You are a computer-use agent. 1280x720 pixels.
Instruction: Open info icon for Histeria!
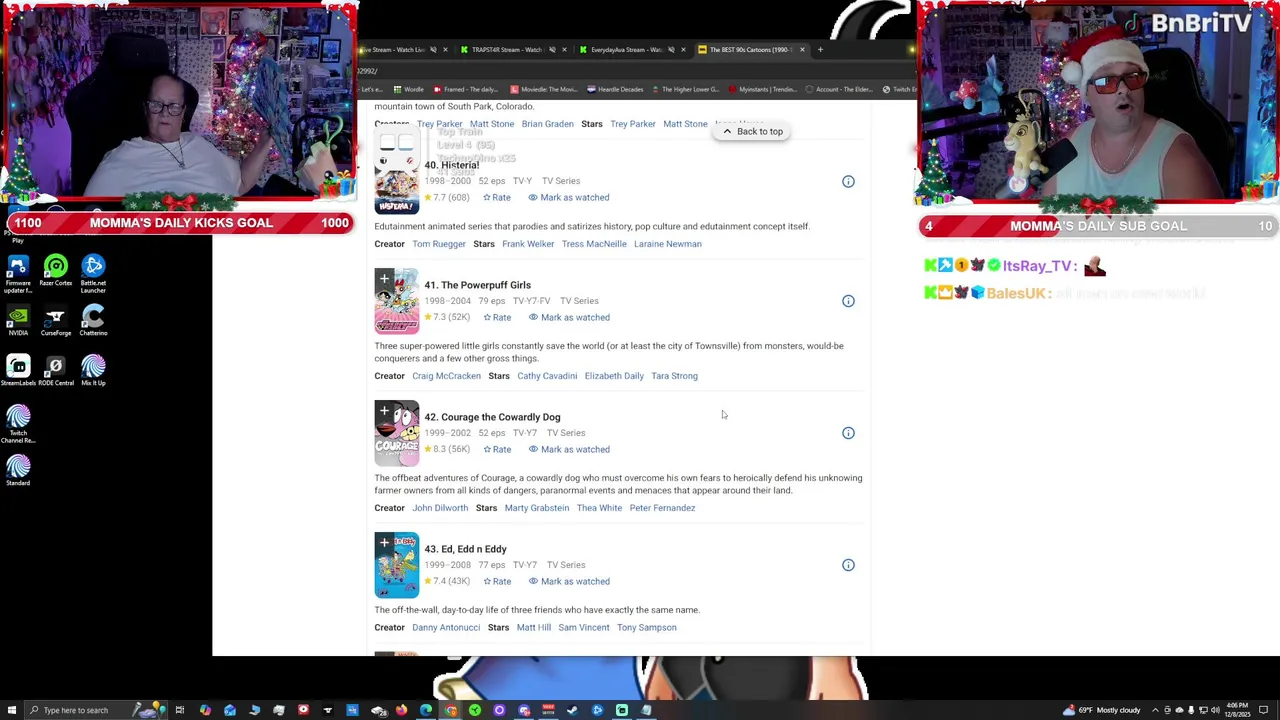click(x=848, y=181)
